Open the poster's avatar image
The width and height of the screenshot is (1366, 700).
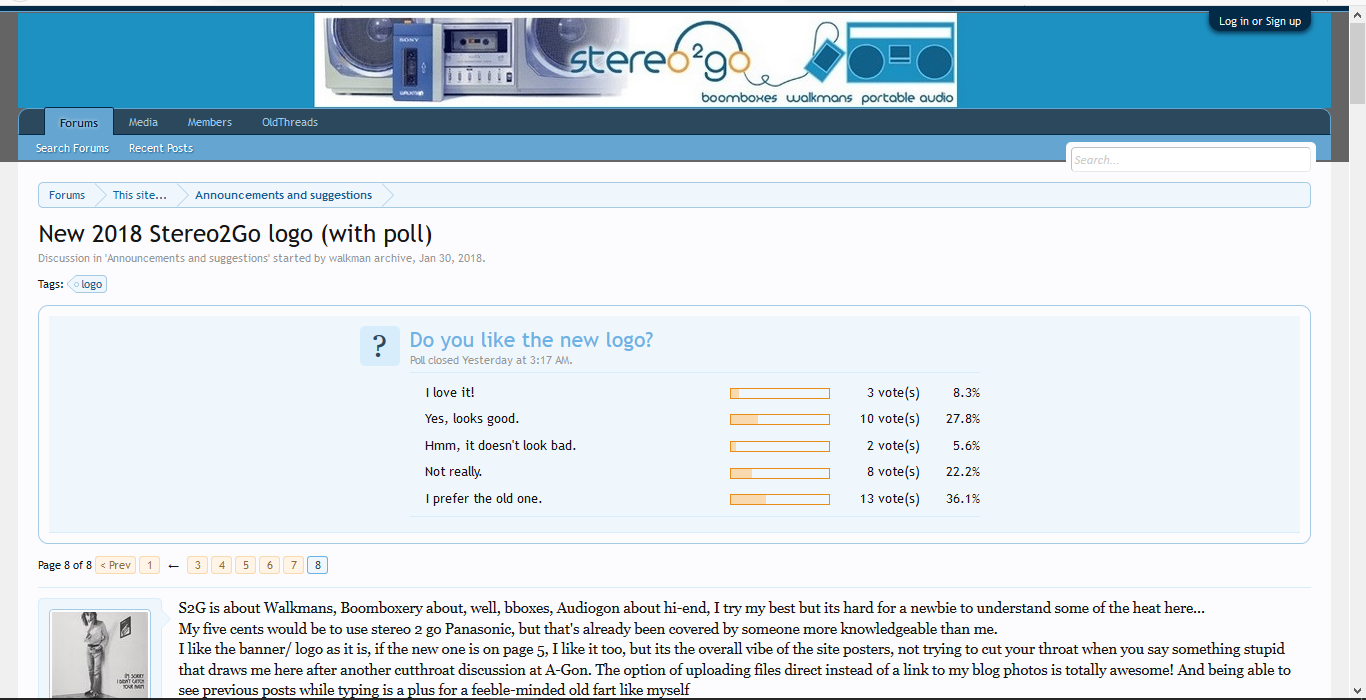(x=100, y=654)
